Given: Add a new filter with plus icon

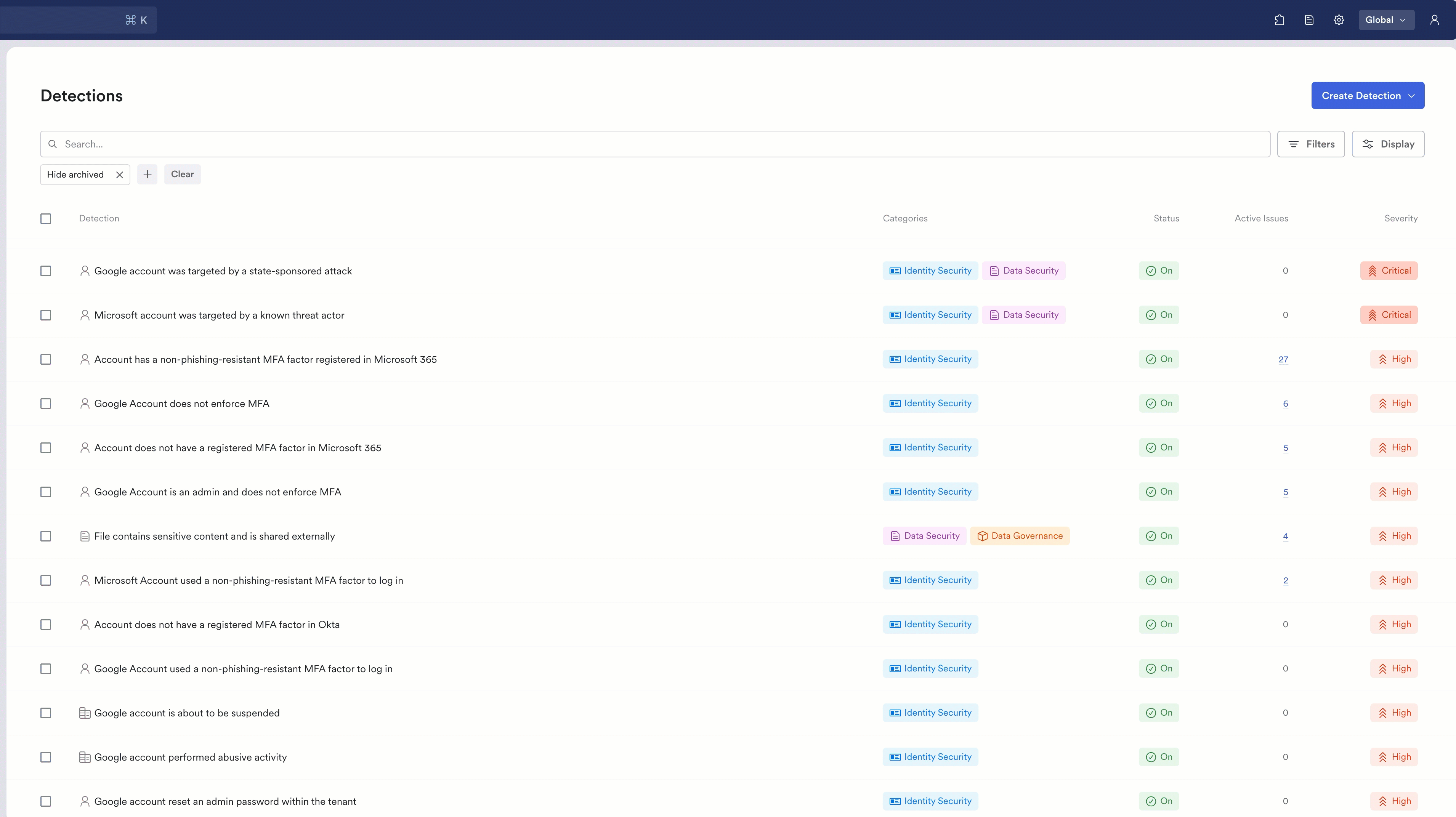Looking at the screenshot, I should point(148,174).
